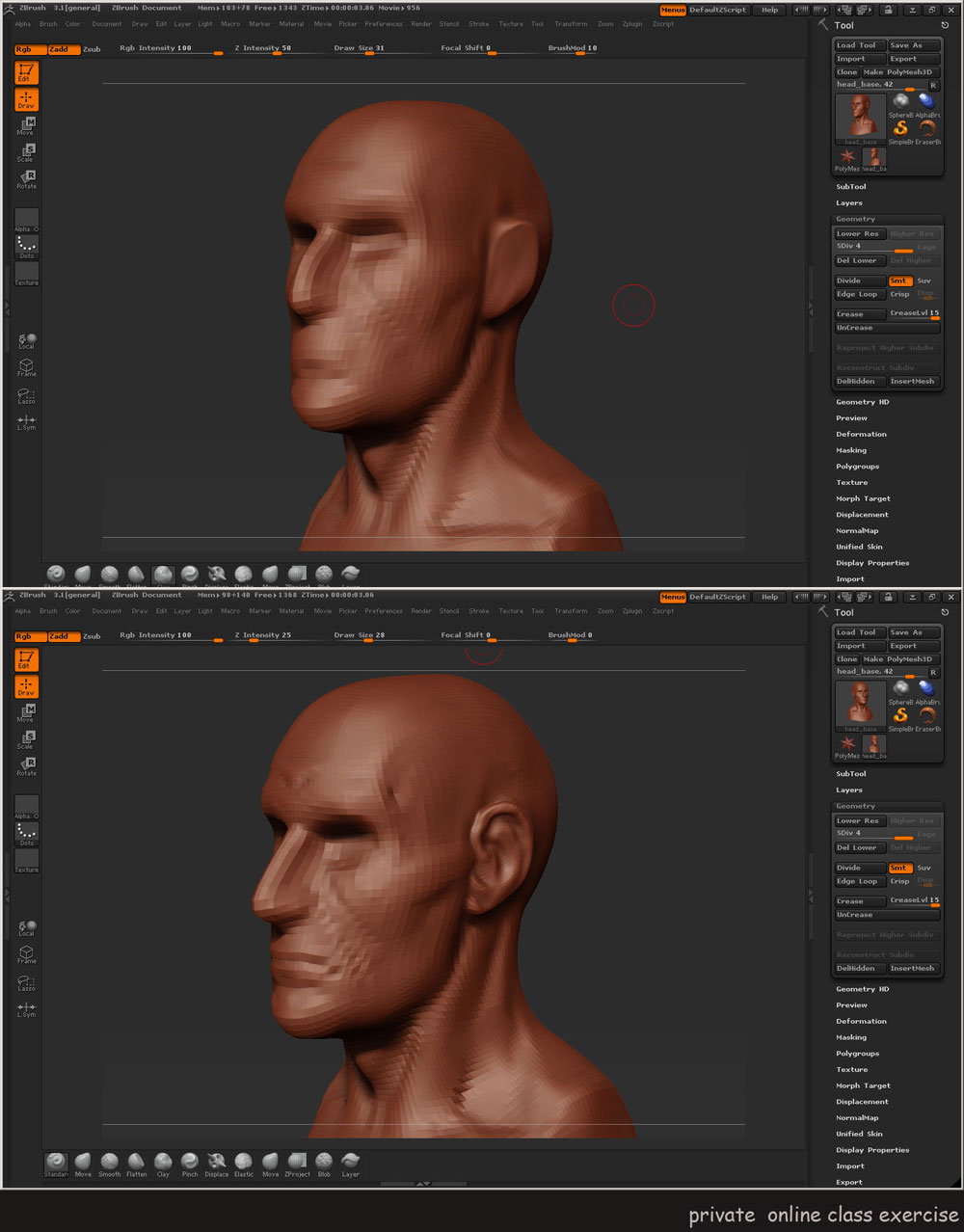This screenshot has width=964, height=1232.
Task: Pick the PolyMesh3D star tool in the lower window
Action: [847, 746]
